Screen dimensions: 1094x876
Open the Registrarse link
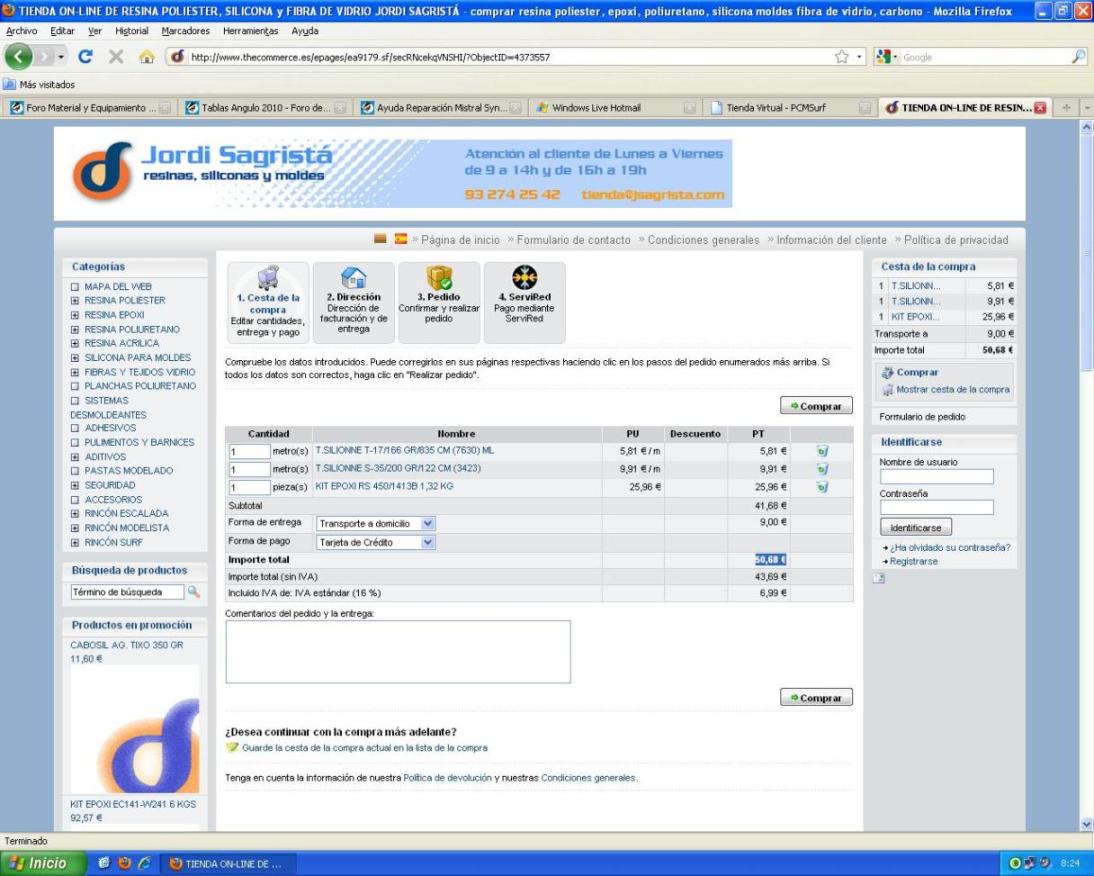913,561
